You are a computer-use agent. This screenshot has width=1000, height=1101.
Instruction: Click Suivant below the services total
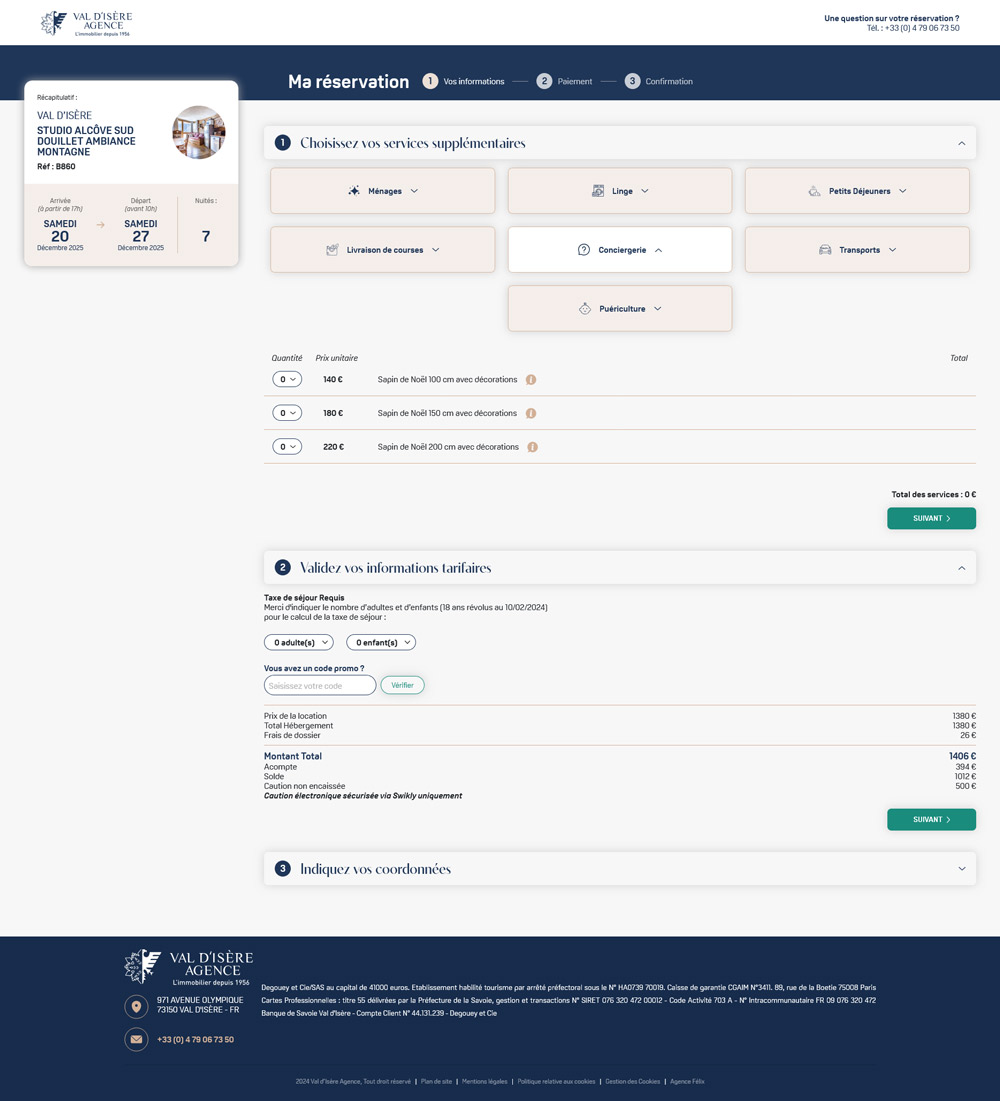[931, 518]
